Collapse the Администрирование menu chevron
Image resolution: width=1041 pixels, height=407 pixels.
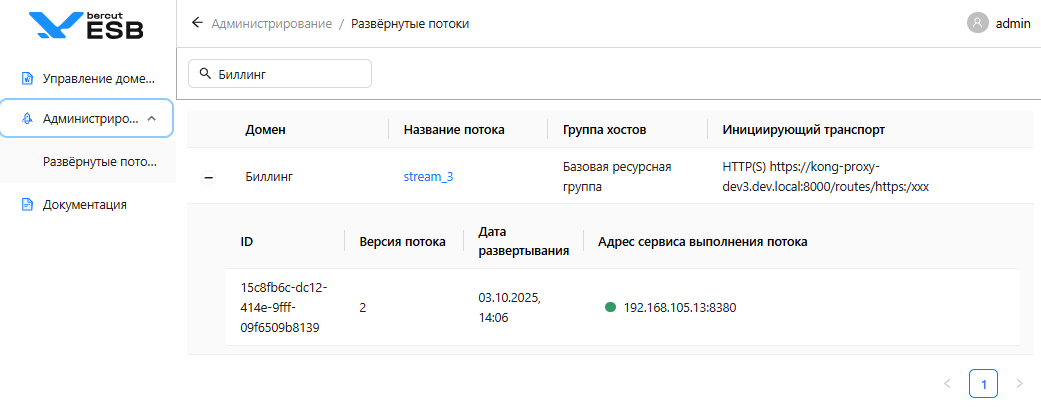point(152,118)
